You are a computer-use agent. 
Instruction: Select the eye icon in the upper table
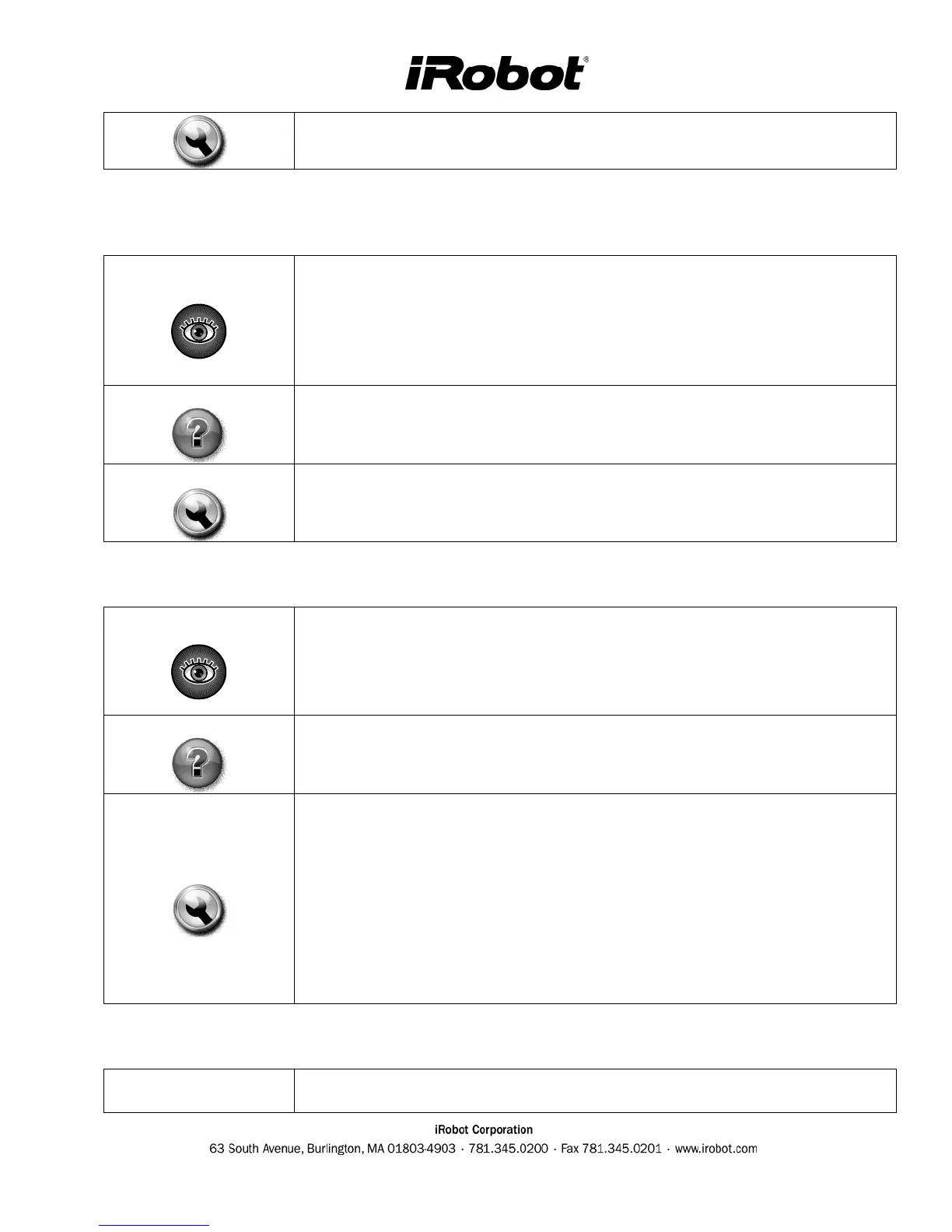tap(198, 331)
